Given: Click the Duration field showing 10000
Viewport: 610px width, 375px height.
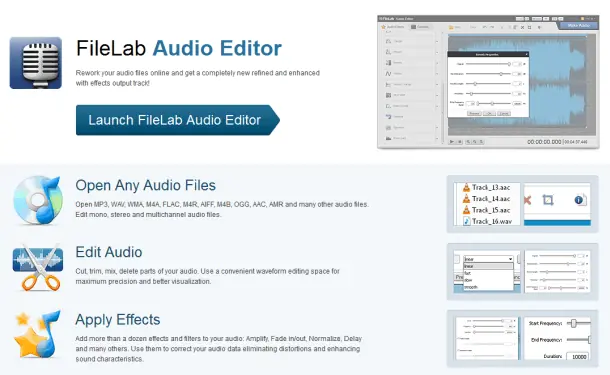Looking at the screenshot, I should coord(577,357).
